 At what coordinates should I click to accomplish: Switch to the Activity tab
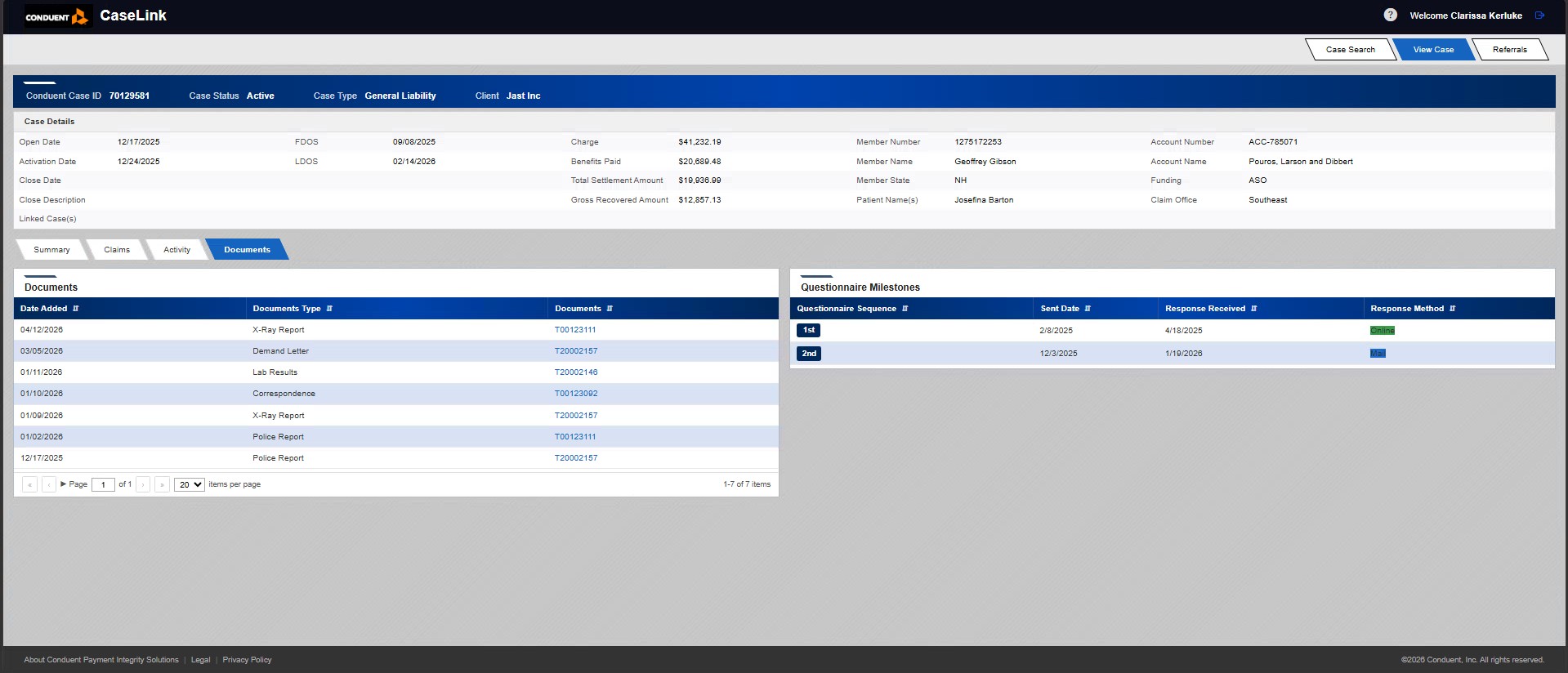point(176,250)
